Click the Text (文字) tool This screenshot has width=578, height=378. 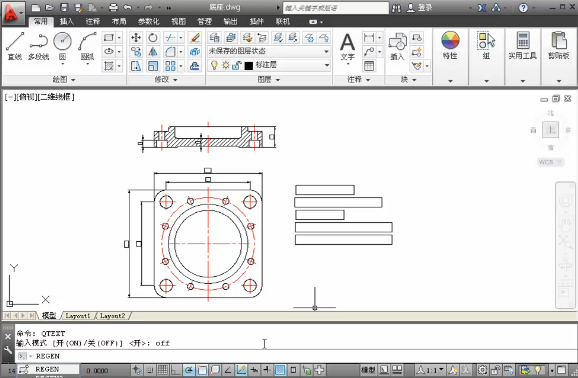click(347, 46)
